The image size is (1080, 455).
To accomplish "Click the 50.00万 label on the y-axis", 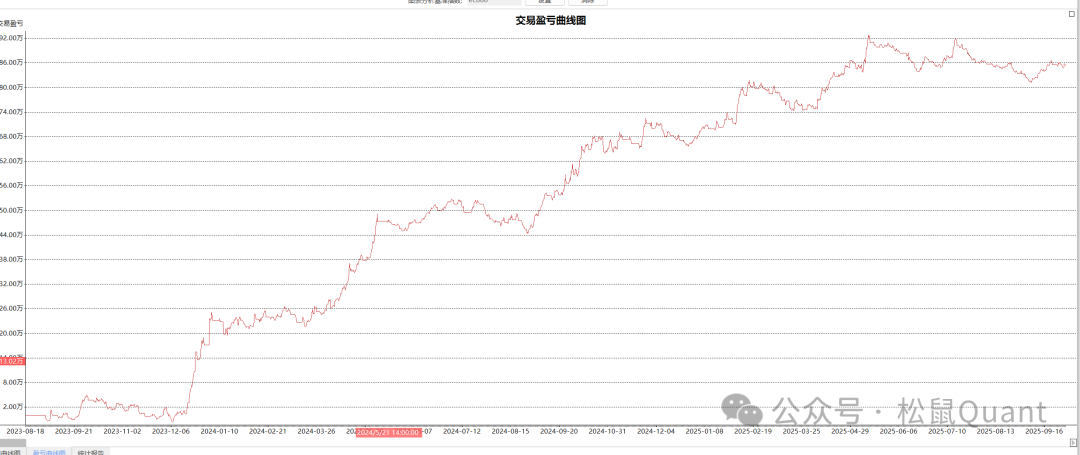I will 12,210.
